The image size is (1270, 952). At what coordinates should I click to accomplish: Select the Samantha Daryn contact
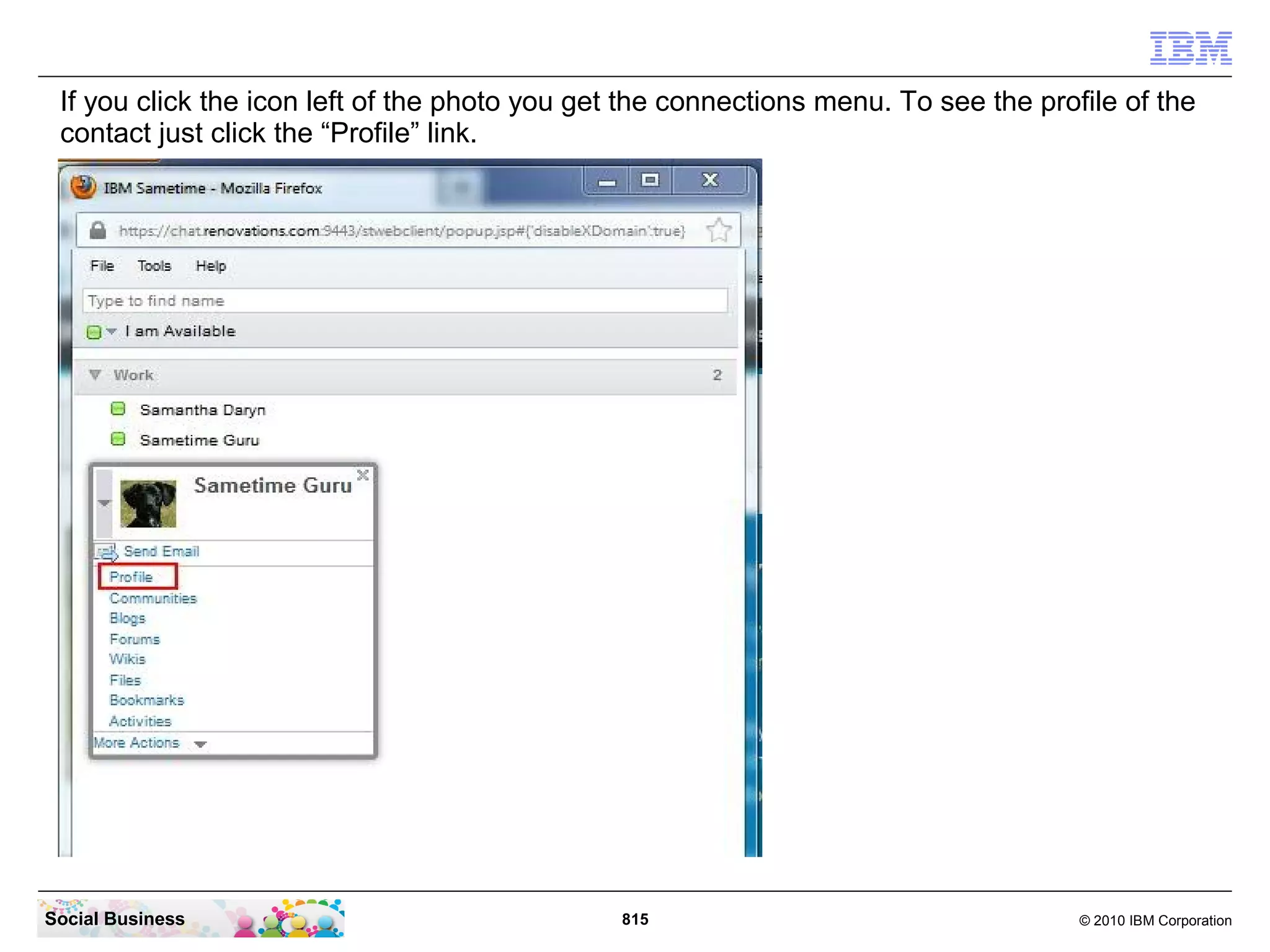[x=203, y=410]
